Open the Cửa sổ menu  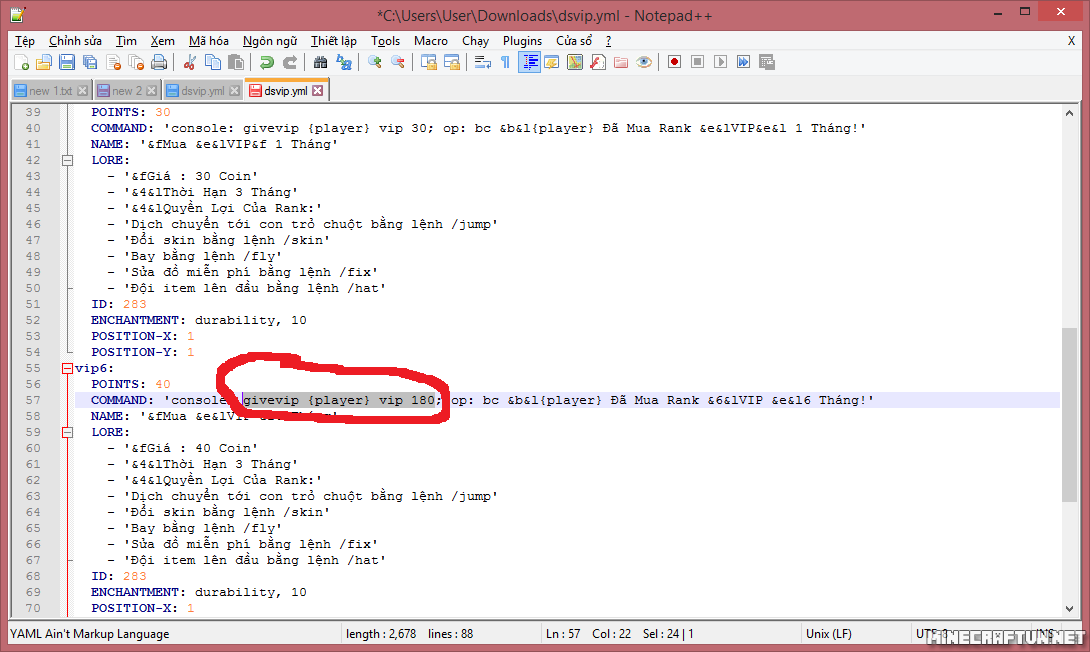pos(574,41)
